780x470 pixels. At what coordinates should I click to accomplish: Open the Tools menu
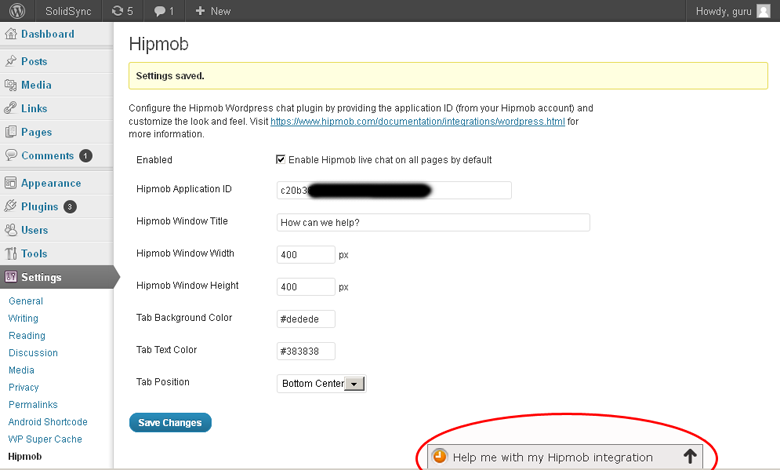[34, 254]
